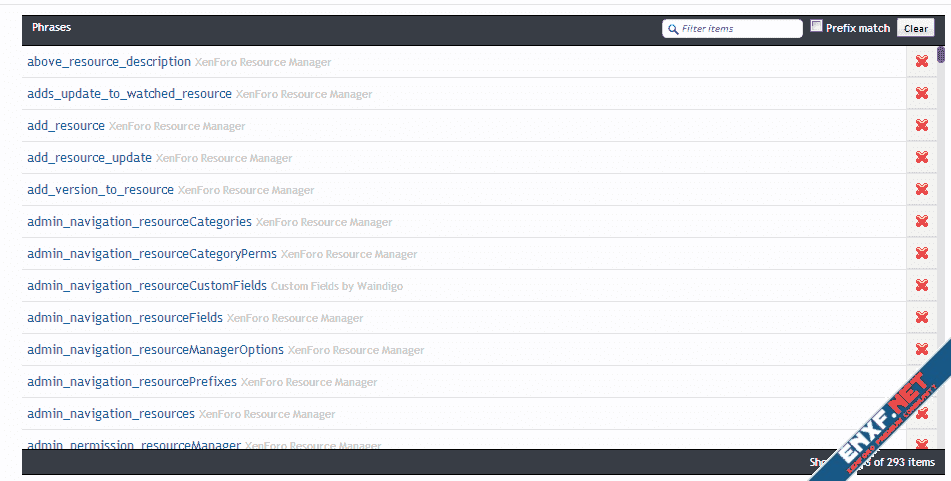Remove admin_navigation_resourceCategoryPerms phrase

pos(921,254)
